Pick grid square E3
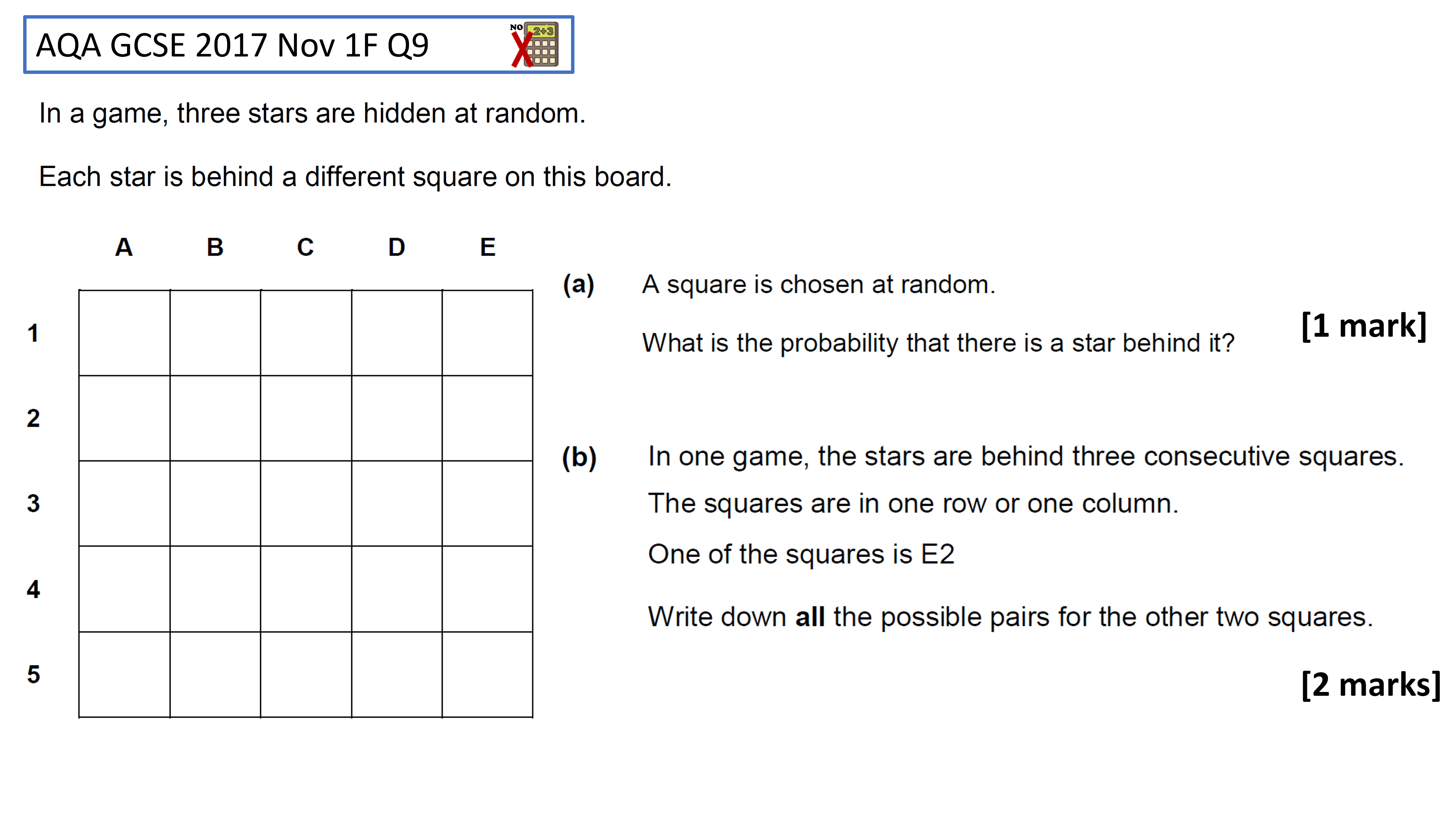 pyautogui.click(x=487, y=504)
